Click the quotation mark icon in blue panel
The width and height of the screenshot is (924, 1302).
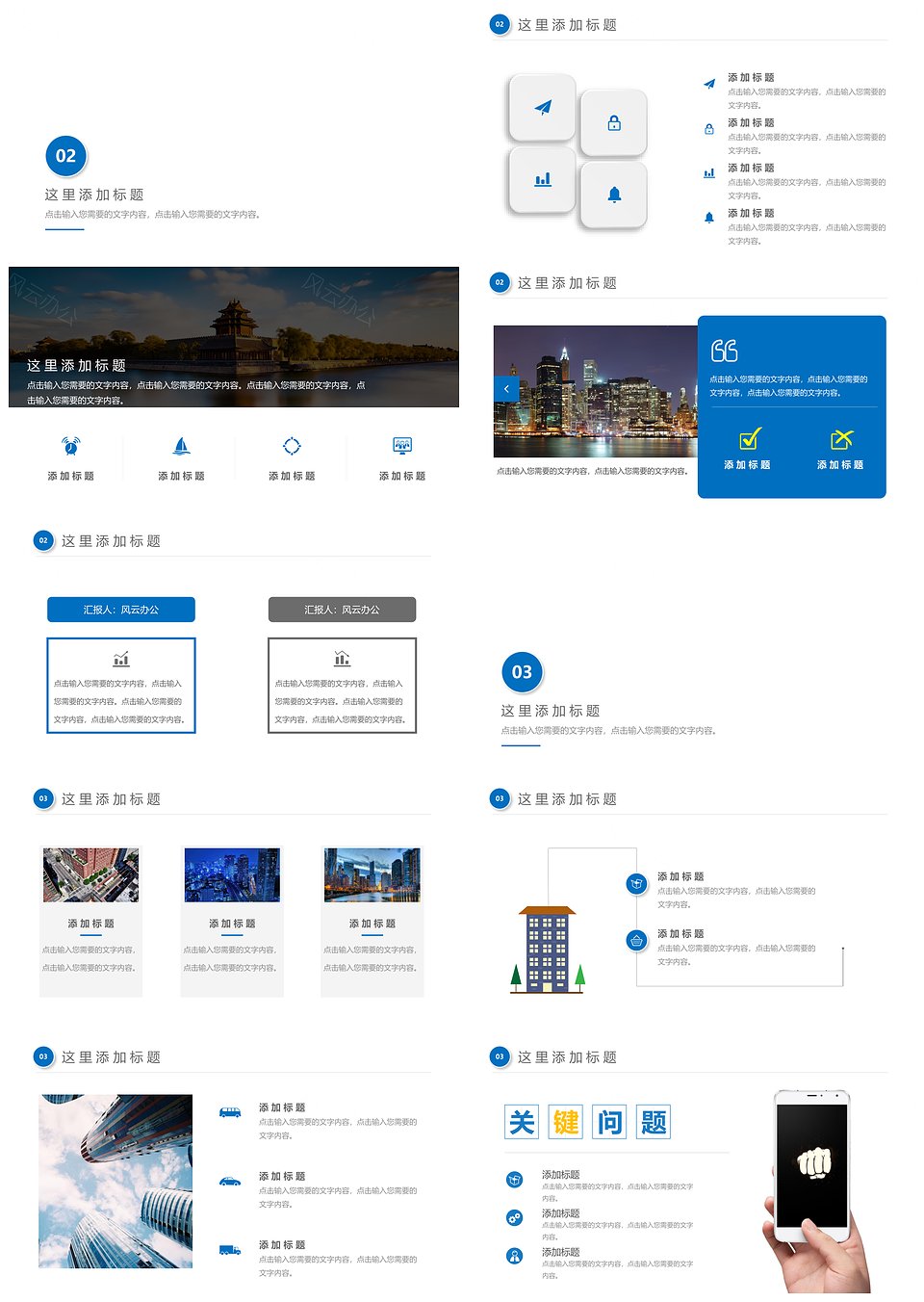pyautogui.click(x=724, y=351)
